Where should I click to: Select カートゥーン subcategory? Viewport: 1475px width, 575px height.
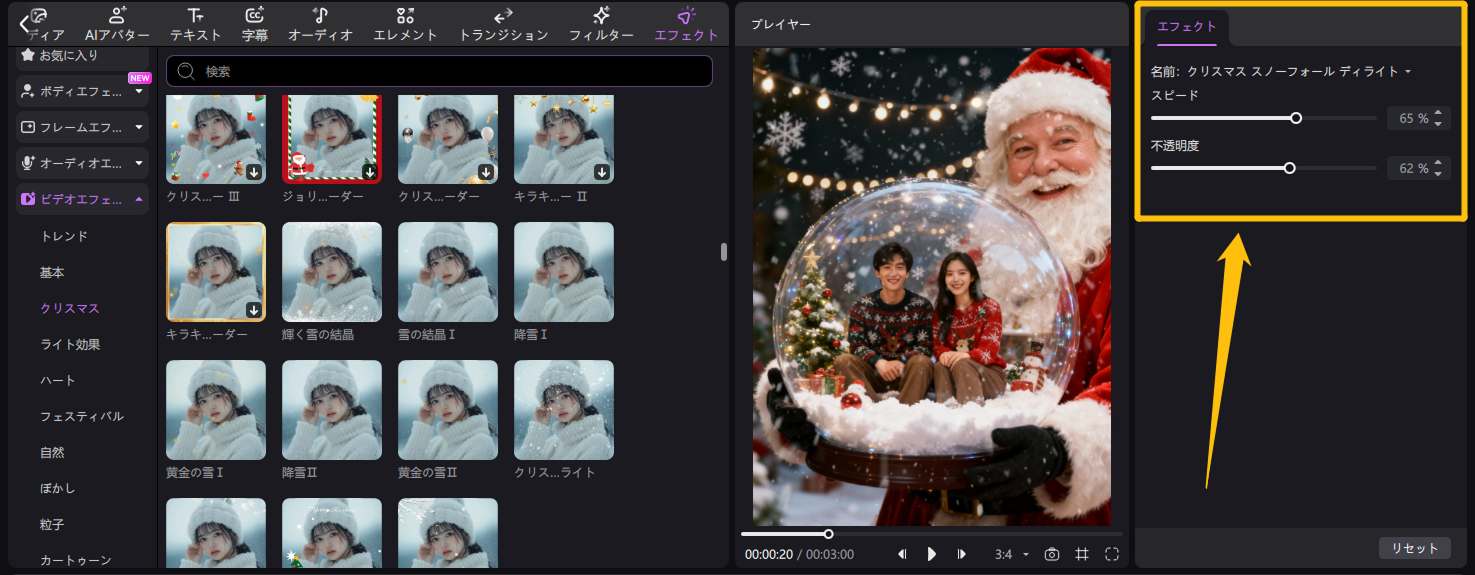click(75, 561)
